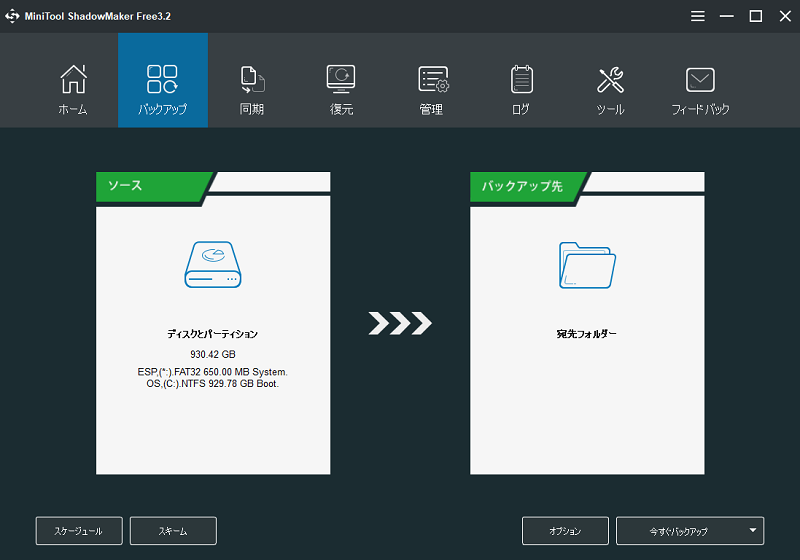Viewport: 800px width, 560px height.
Task: Click the ESP FAT32 650.00 MB System line
Action: [213, 372]
